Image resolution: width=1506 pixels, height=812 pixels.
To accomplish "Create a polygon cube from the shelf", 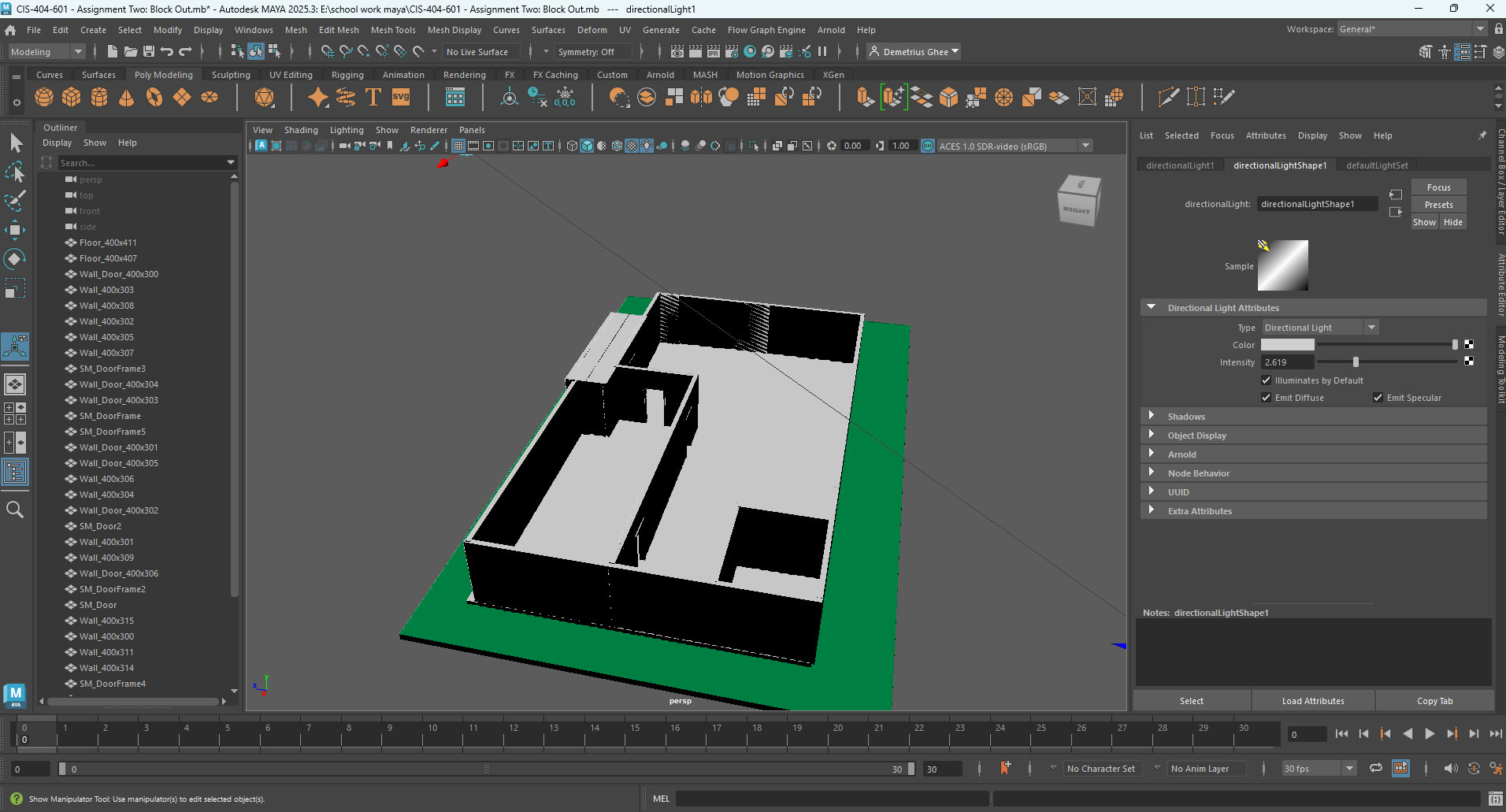I will point(72,97).
